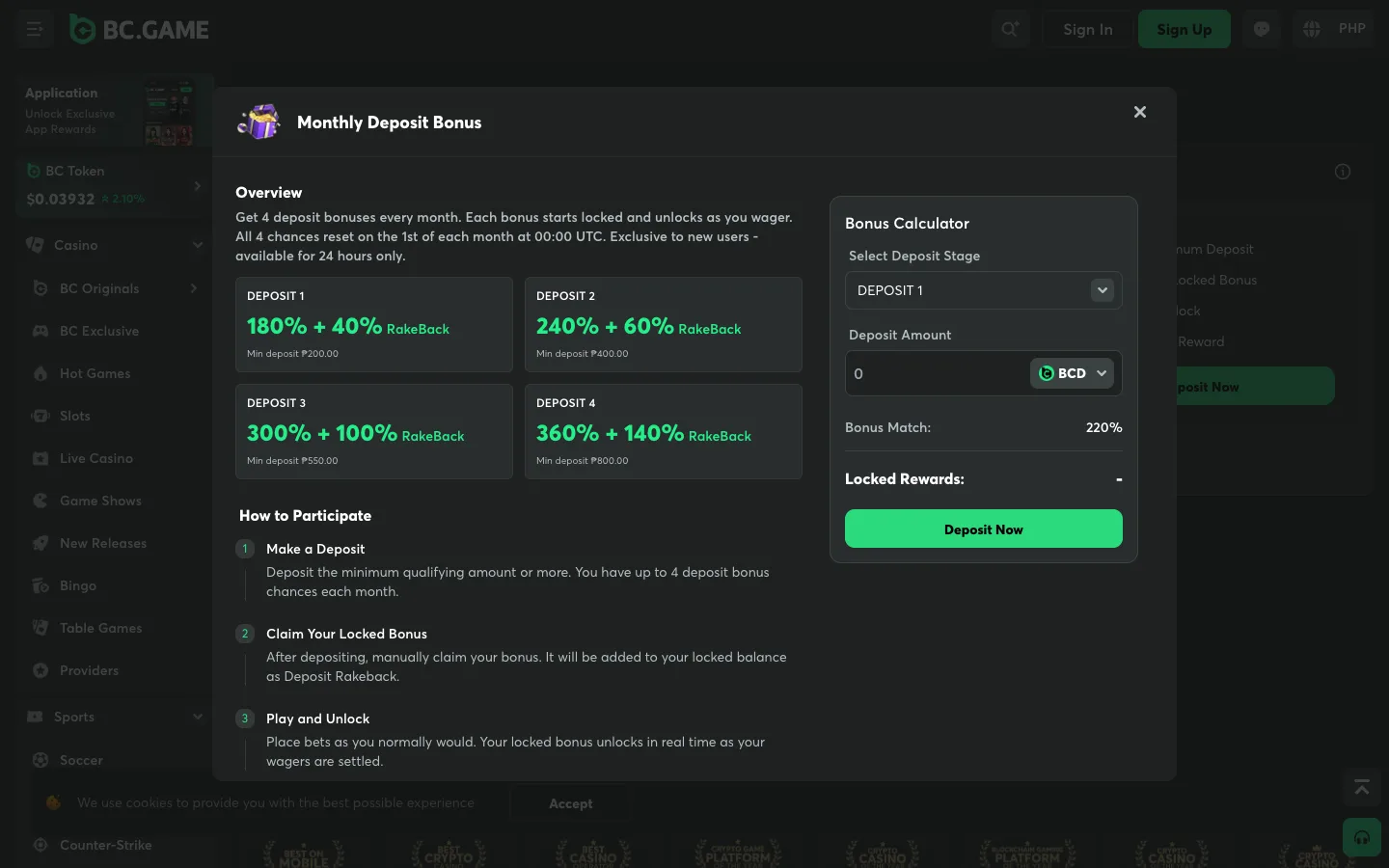1389x868 pixels.
Task: Click the Casino section icon
Action: 35,245
